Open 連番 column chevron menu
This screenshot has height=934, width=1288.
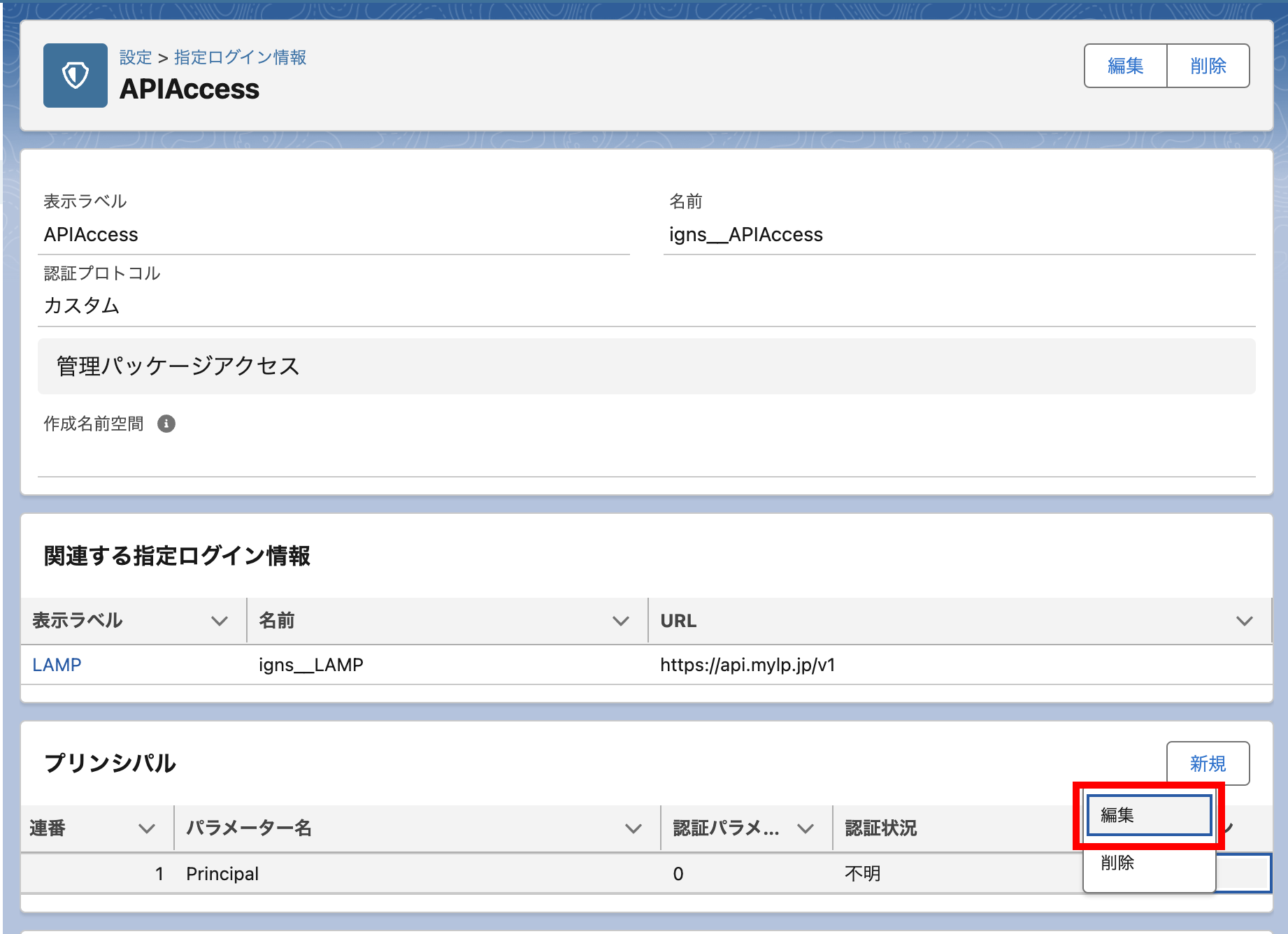pyautogui.click(x=147, y=828)
